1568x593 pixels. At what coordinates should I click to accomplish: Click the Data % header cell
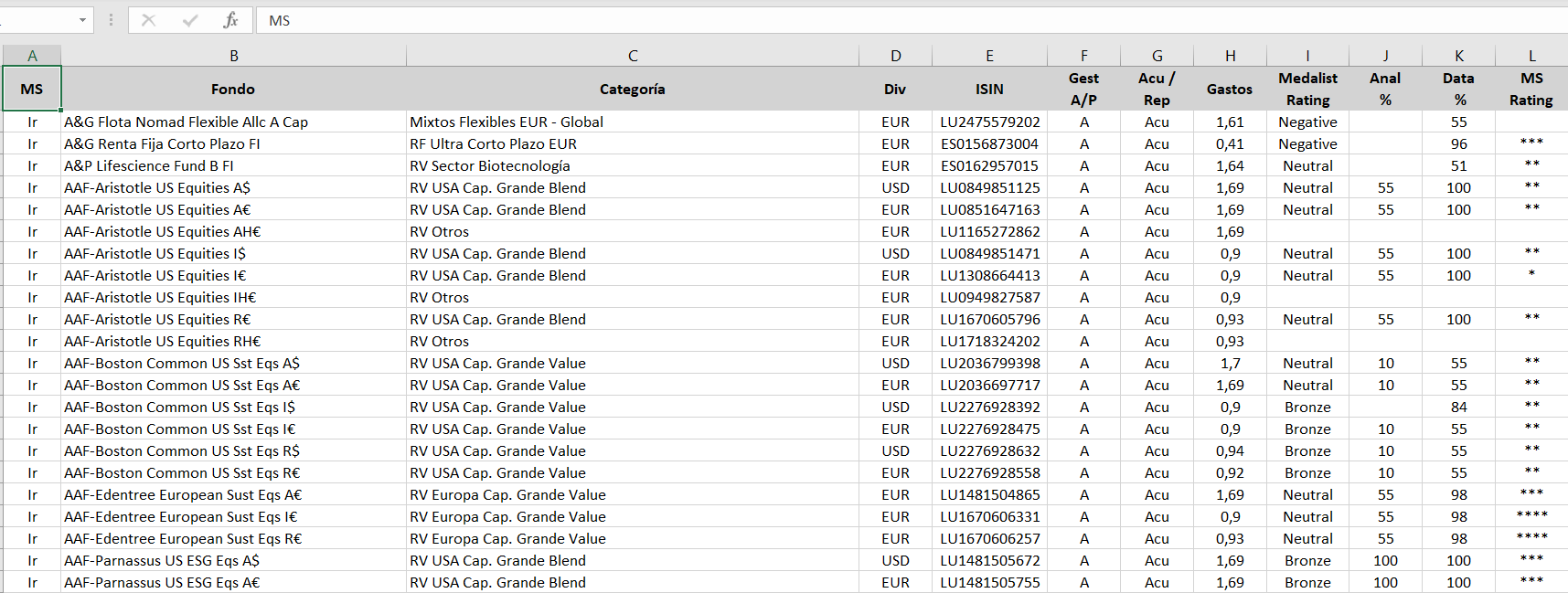(x=1459, y=89)
